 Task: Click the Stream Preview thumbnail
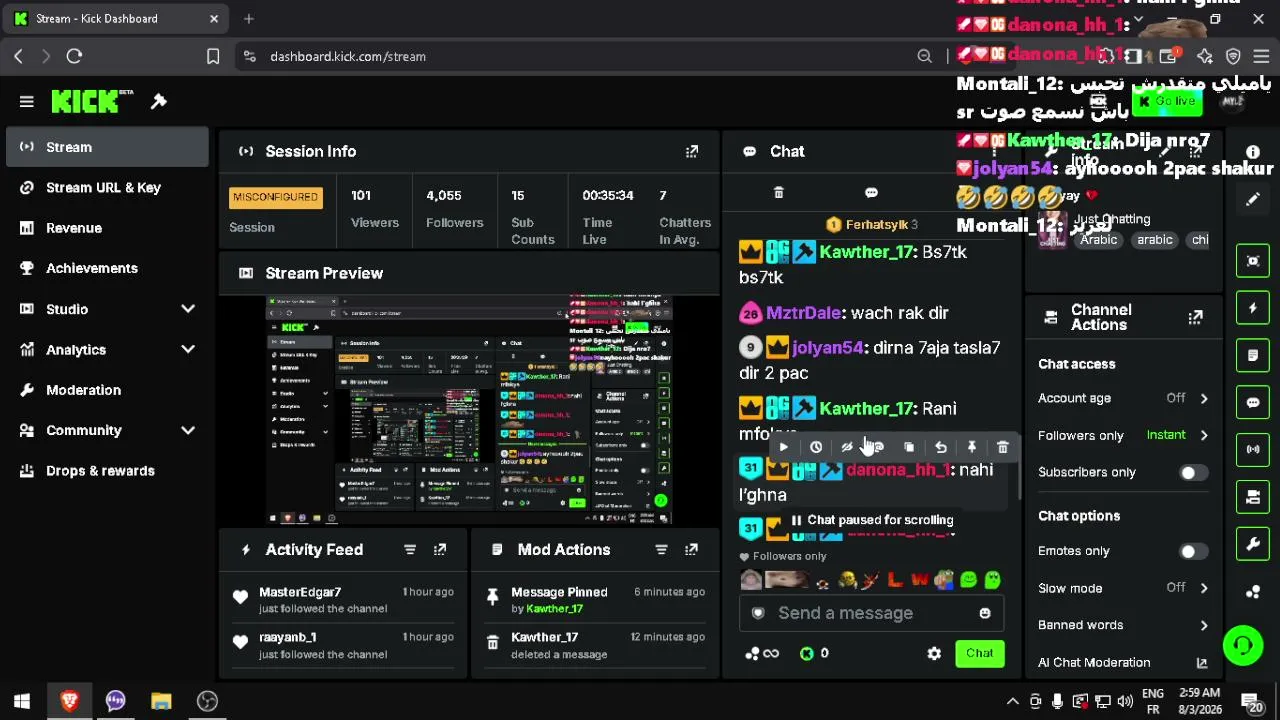tap(469, 410)
